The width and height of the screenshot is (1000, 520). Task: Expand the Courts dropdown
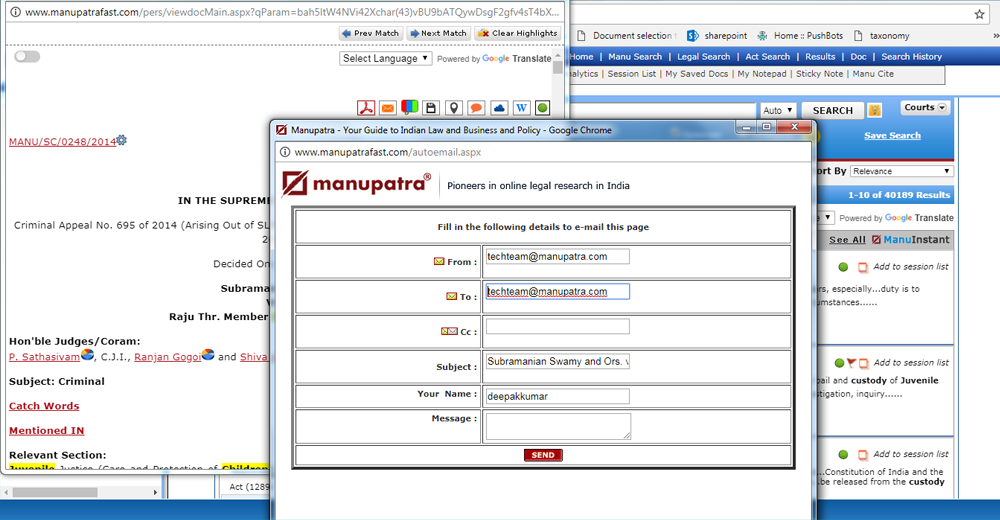[x=925, y=107]
